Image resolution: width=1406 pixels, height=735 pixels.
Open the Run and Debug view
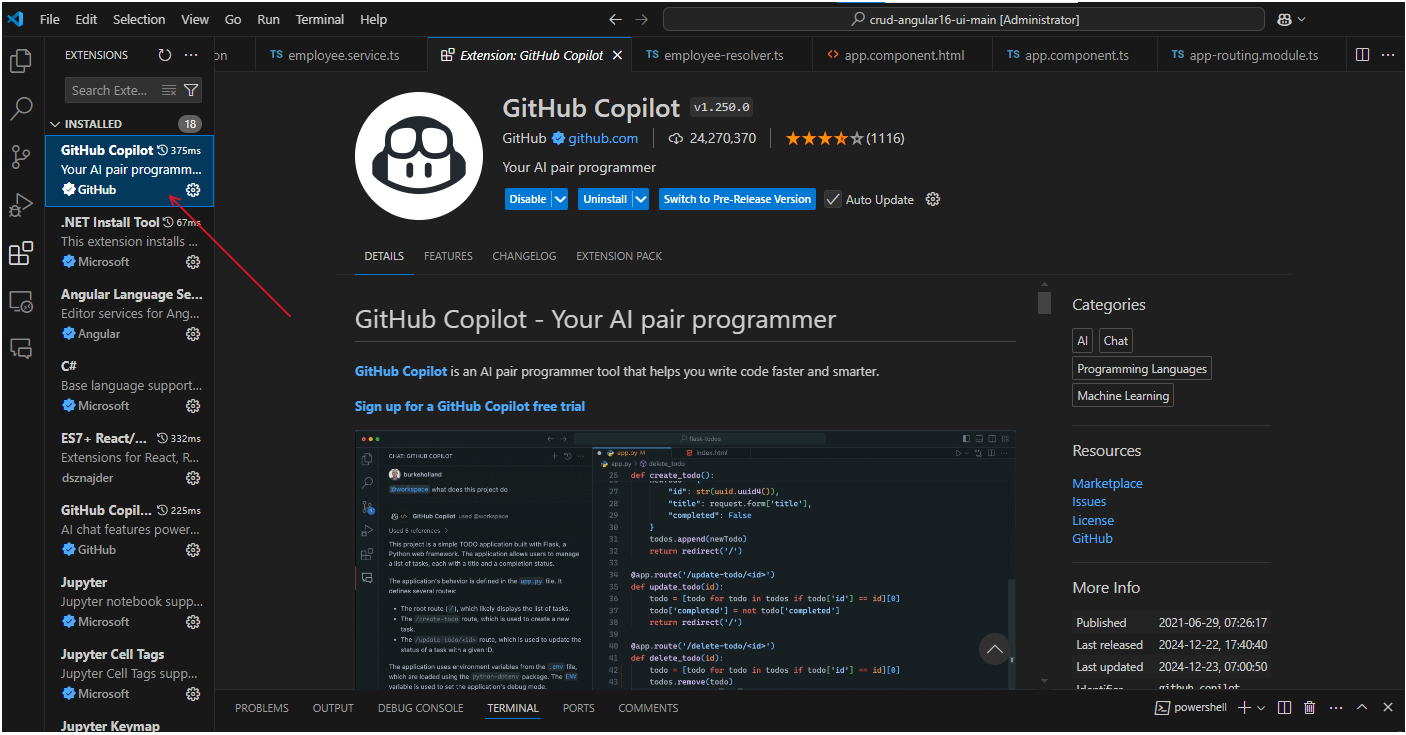tap(20, 205)
